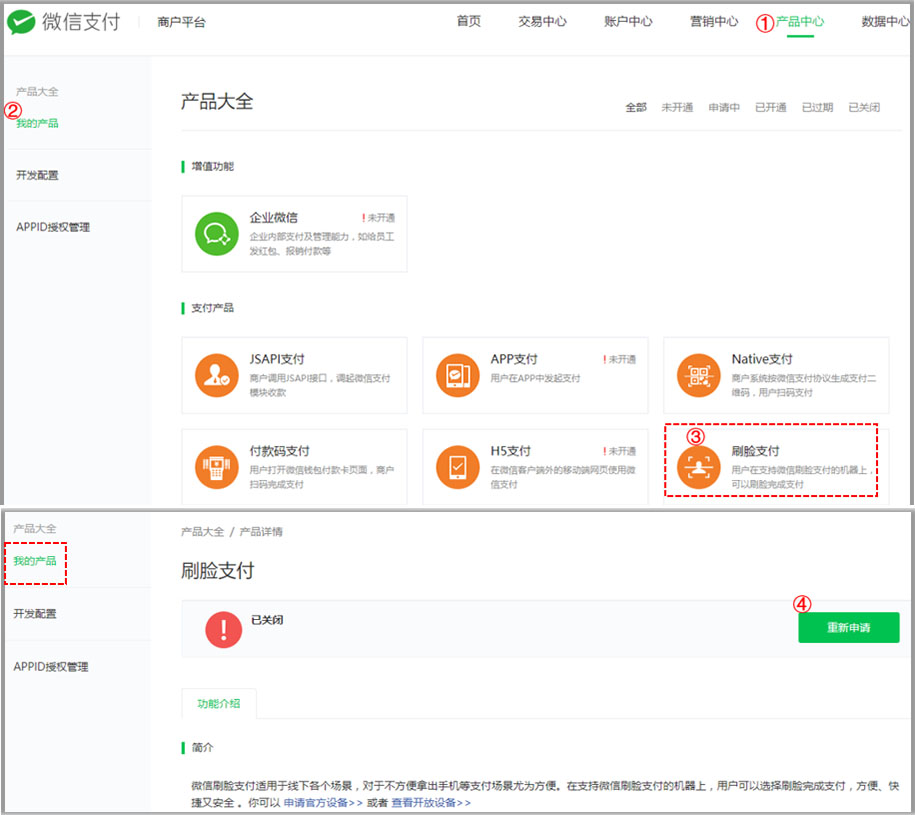This screenshot has height=815, width=915.
Task: Select 我的产品 in lower sidebar
Action: 35,561
